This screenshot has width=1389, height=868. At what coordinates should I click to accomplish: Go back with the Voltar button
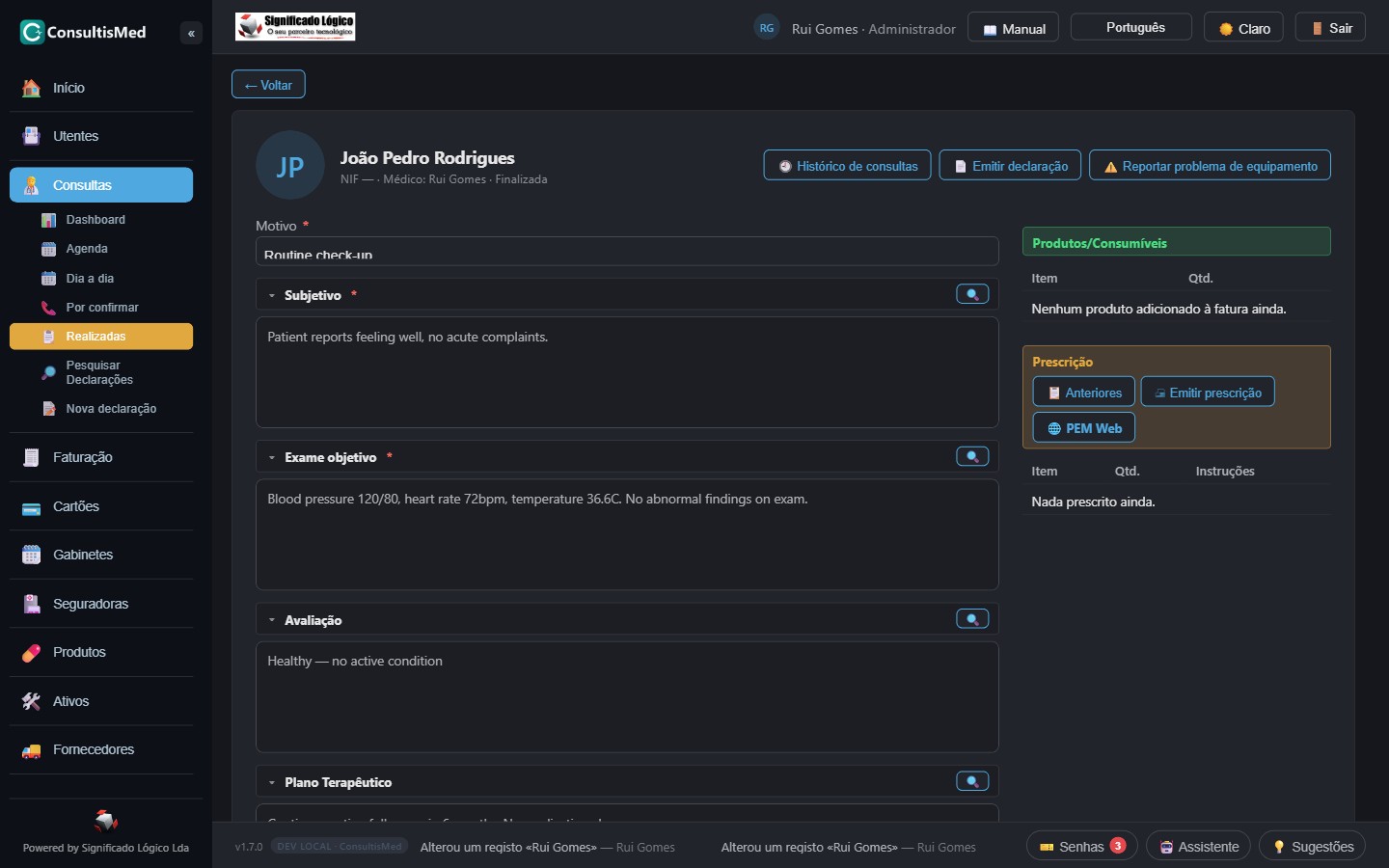[268, 85]
